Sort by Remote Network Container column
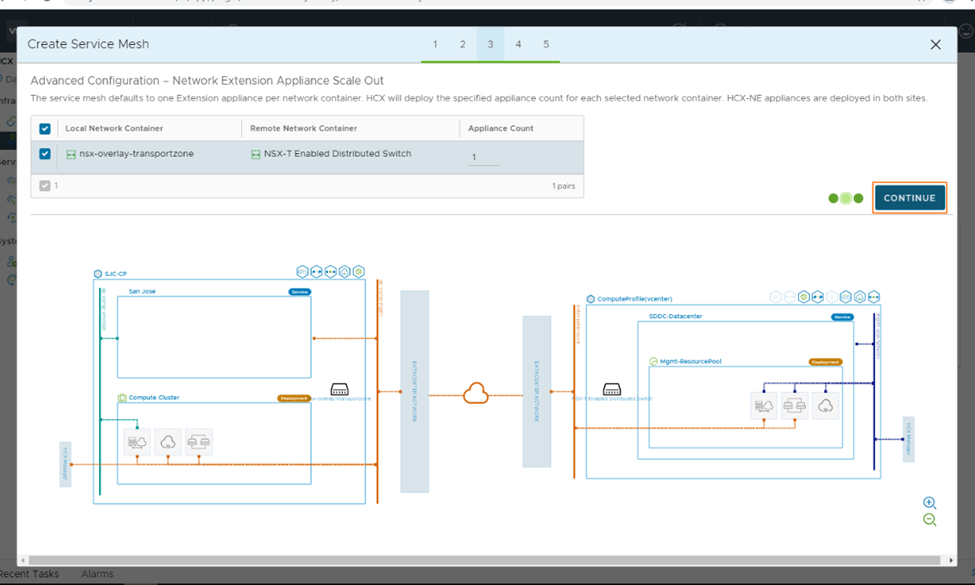The height and width of the screenshot is (585, 975). (303, 129)
